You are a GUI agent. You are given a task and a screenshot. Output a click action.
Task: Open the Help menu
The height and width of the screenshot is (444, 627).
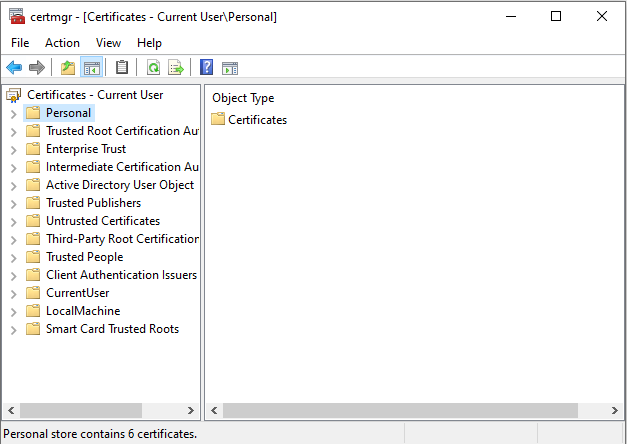[x=149, y=43]
